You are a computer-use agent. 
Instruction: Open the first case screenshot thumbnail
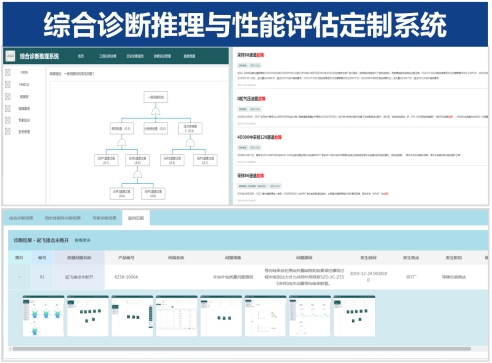point(43,316)
